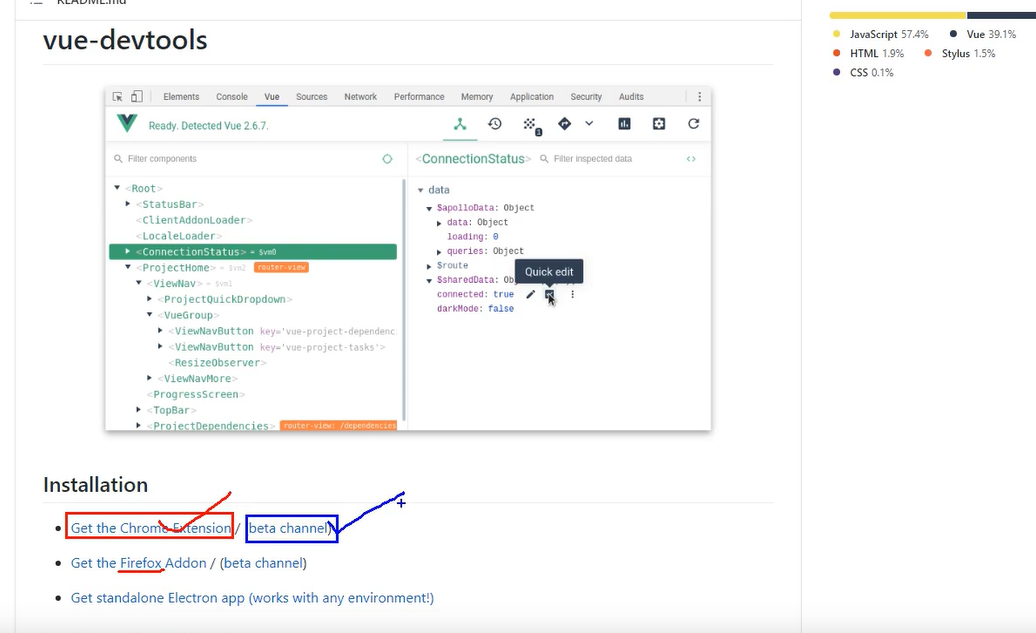Select the ResizeObserver component
Viewport: 1036px width, 633px height.
[x=217, y=363]
